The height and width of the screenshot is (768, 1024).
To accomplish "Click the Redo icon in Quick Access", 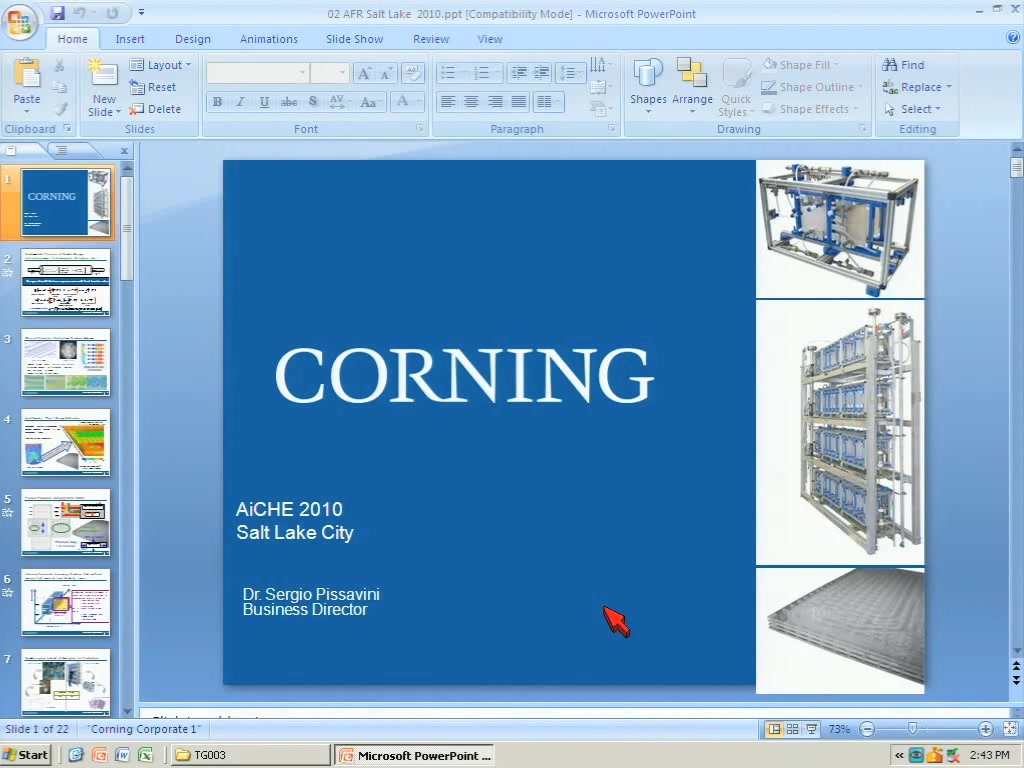I will (112, 13).
